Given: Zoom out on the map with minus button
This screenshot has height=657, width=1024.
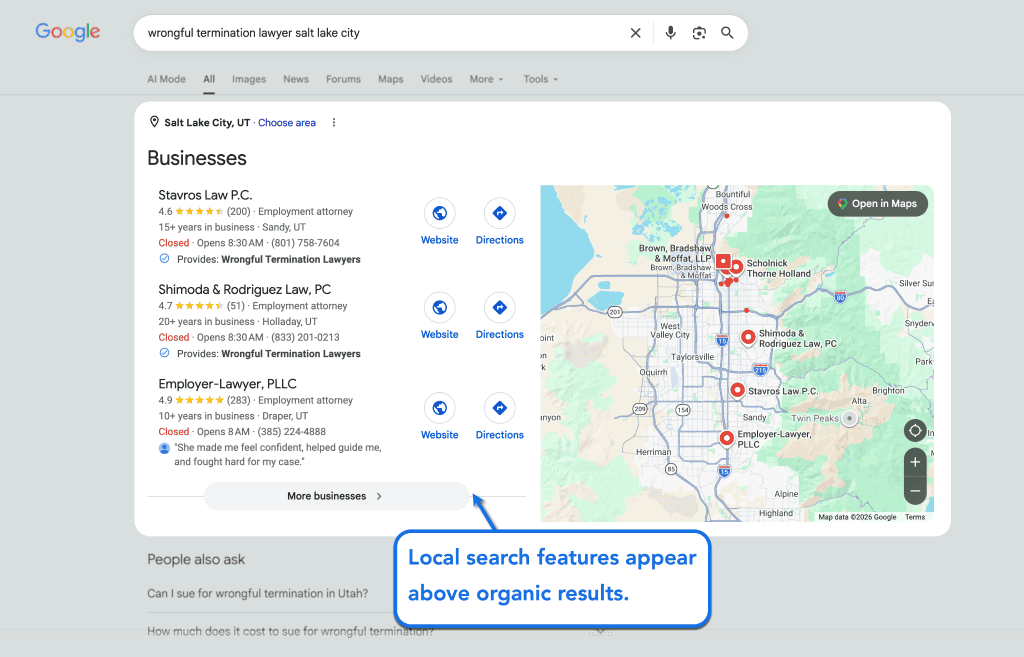Looking at the screenshot, I should [915, 490].
